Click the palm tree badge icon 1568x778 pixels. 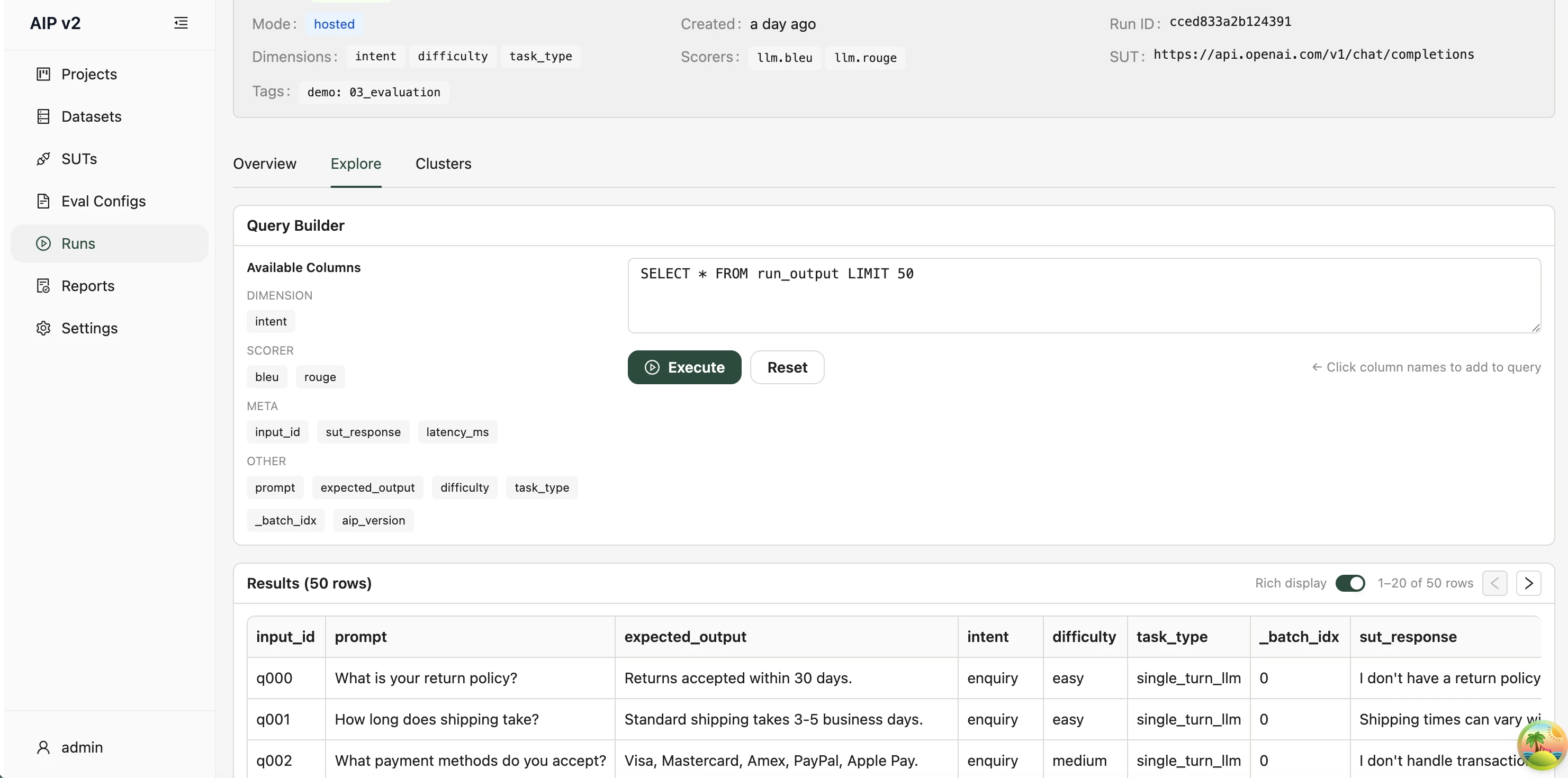(1541, 745)
